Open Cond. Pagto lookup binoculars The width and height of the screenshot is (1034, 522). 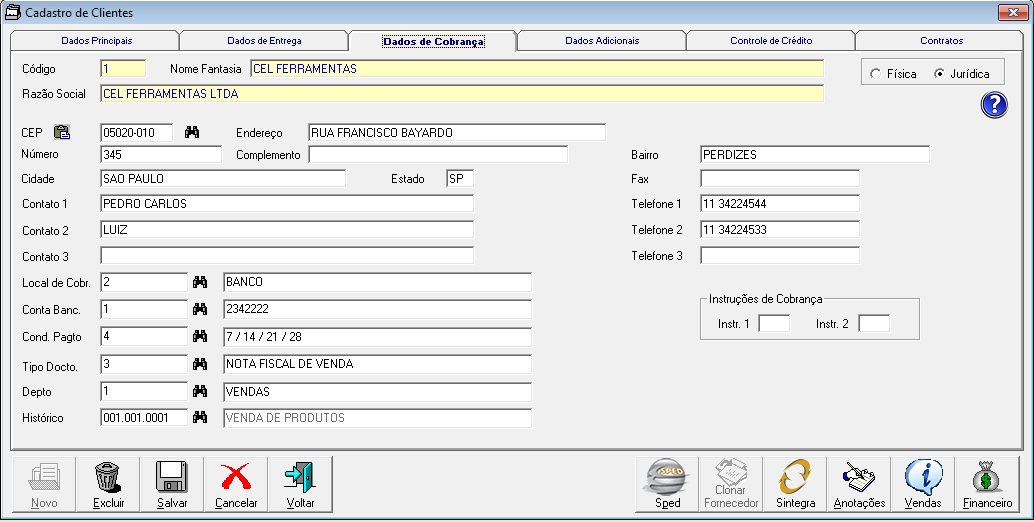coord(199,336)
